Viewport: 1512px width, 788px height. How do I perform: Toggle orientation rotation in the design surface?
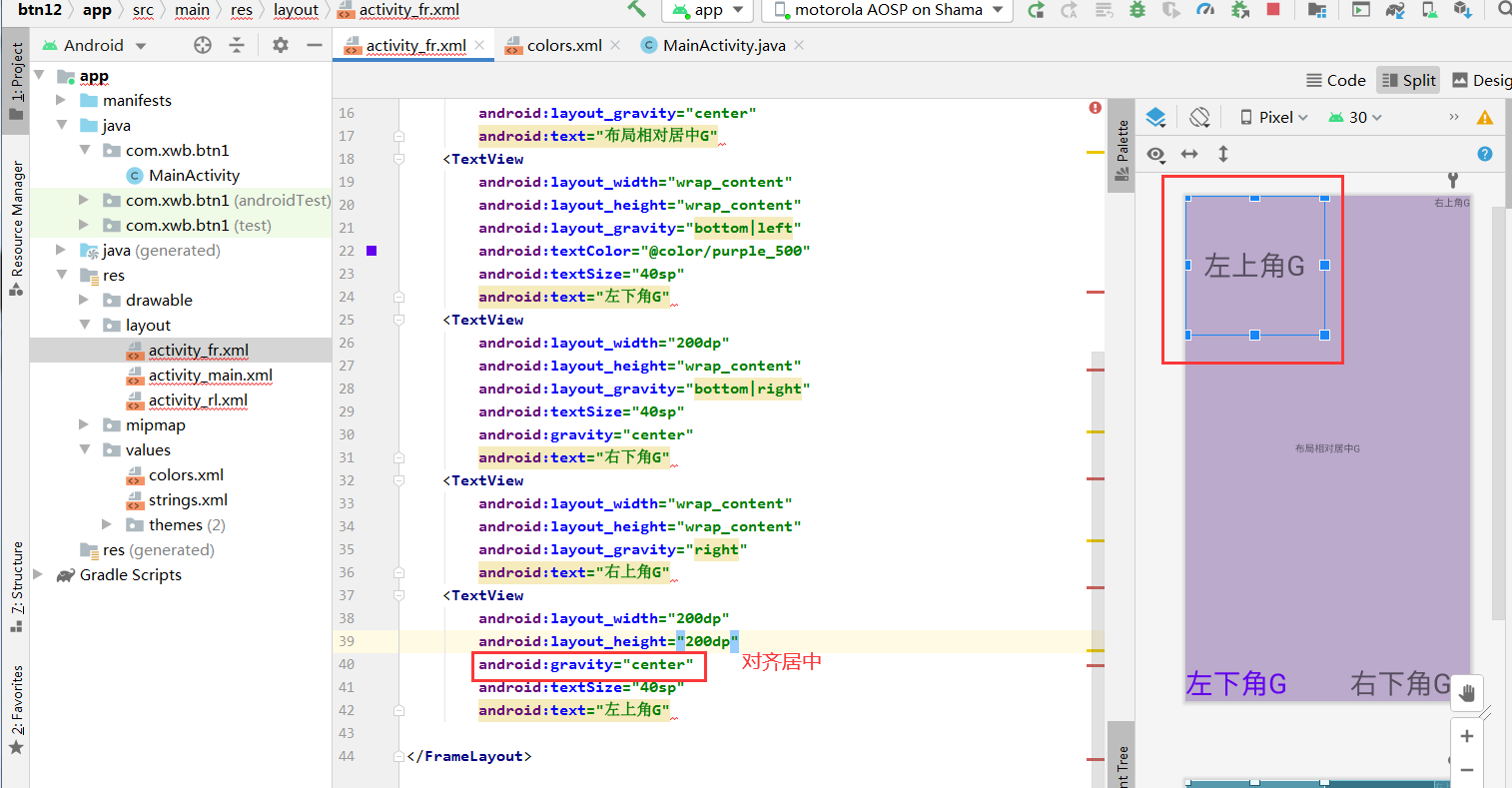1199,117
